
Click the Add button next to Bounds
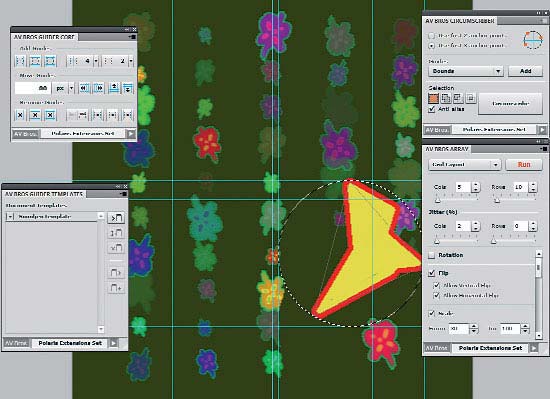525,71
